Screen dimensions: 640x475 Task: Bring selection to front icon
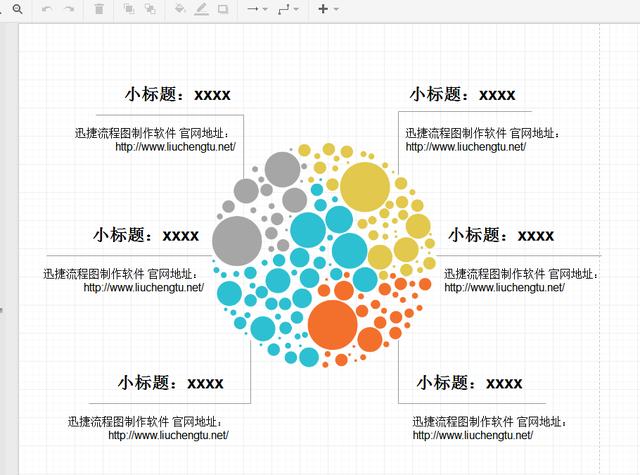129,9
